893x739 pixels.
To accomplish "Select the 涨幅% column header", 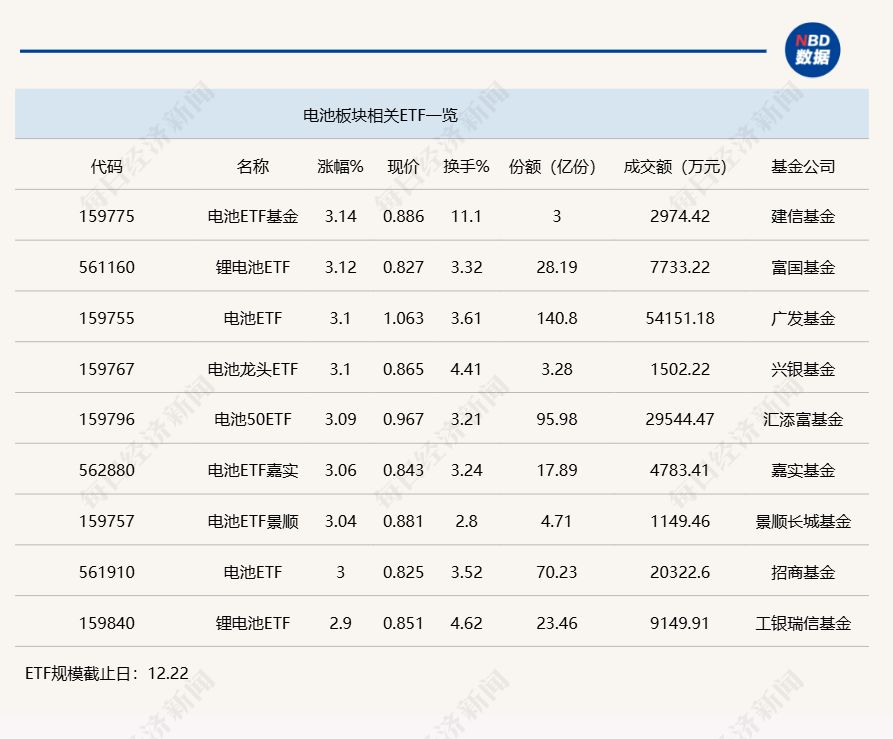I will click(x=340, y=167).
